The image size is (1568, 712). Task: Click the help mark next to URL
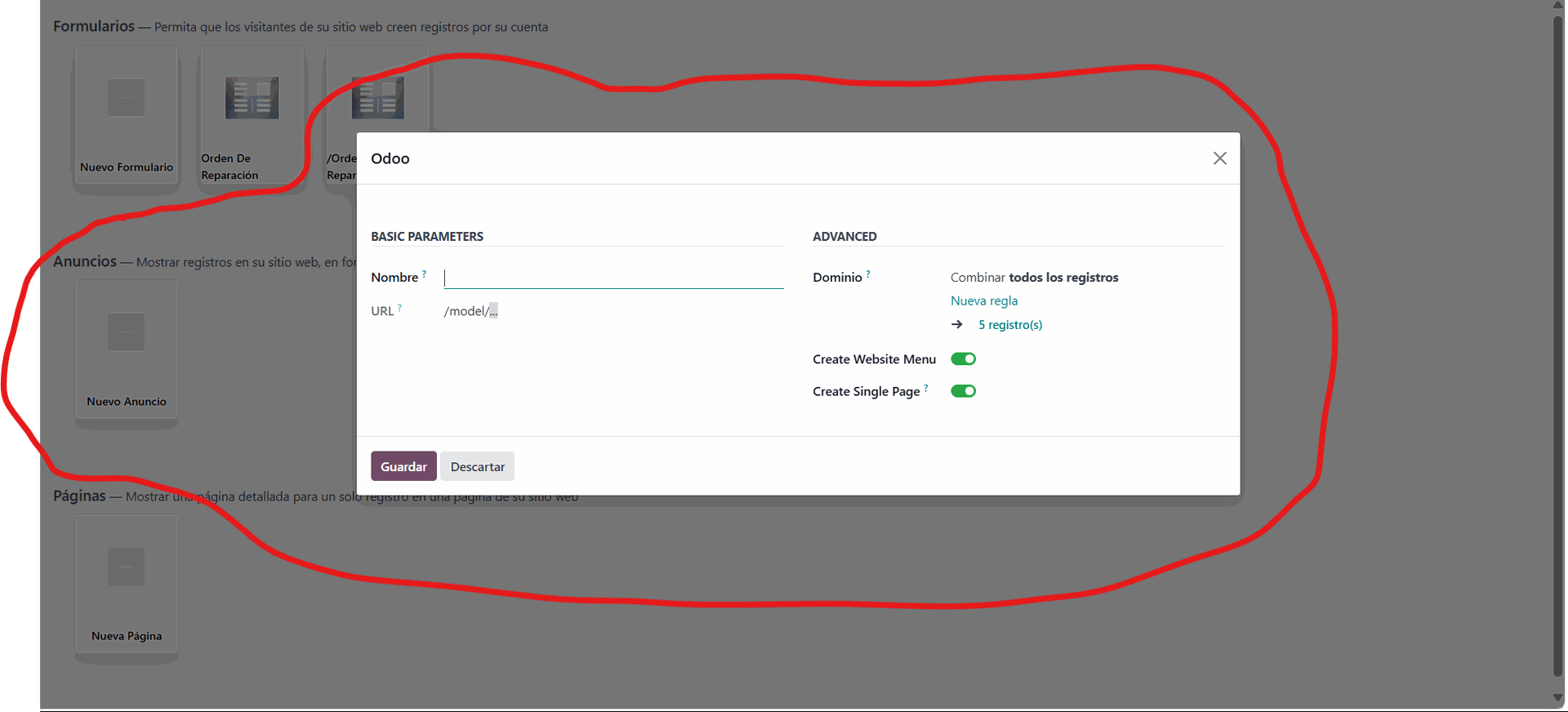399,308
